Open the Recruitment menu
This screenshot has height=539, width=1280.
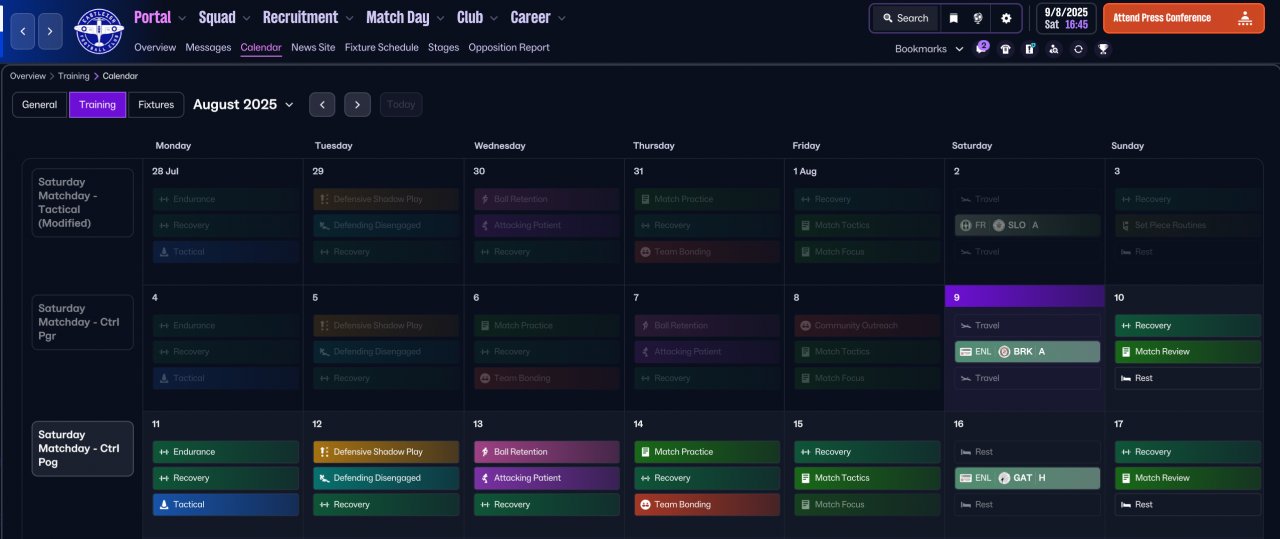307,17
